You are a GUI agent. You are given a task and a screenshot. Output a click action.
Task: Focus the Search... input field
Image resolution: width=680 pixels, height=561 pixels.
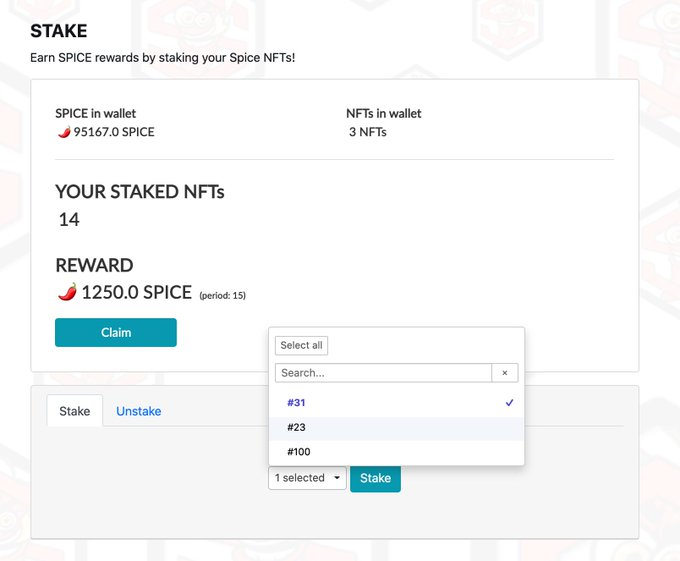(x=383, y=373)
